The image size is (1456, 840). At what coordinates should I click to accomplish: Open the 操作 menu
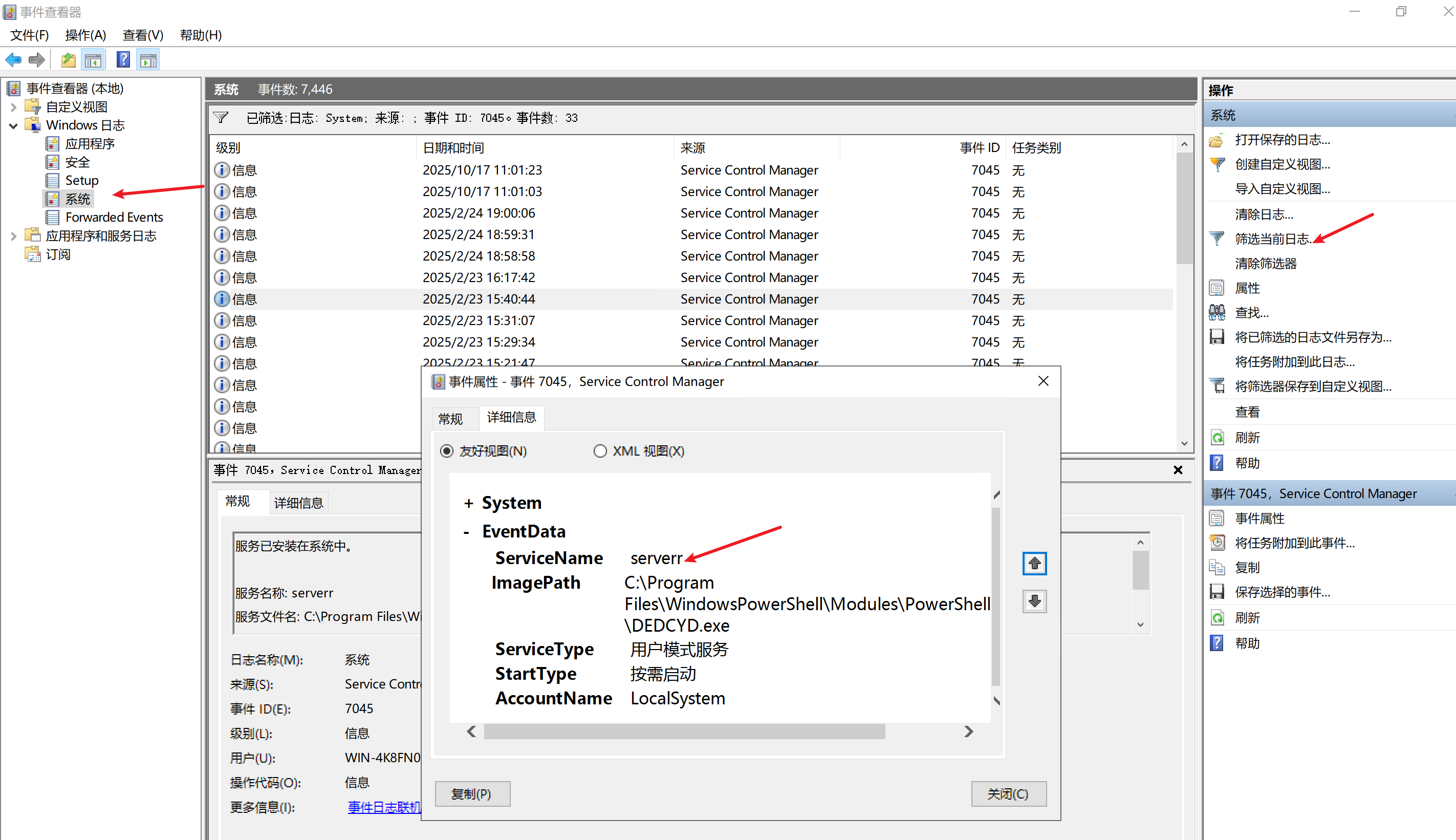(85, 35)
